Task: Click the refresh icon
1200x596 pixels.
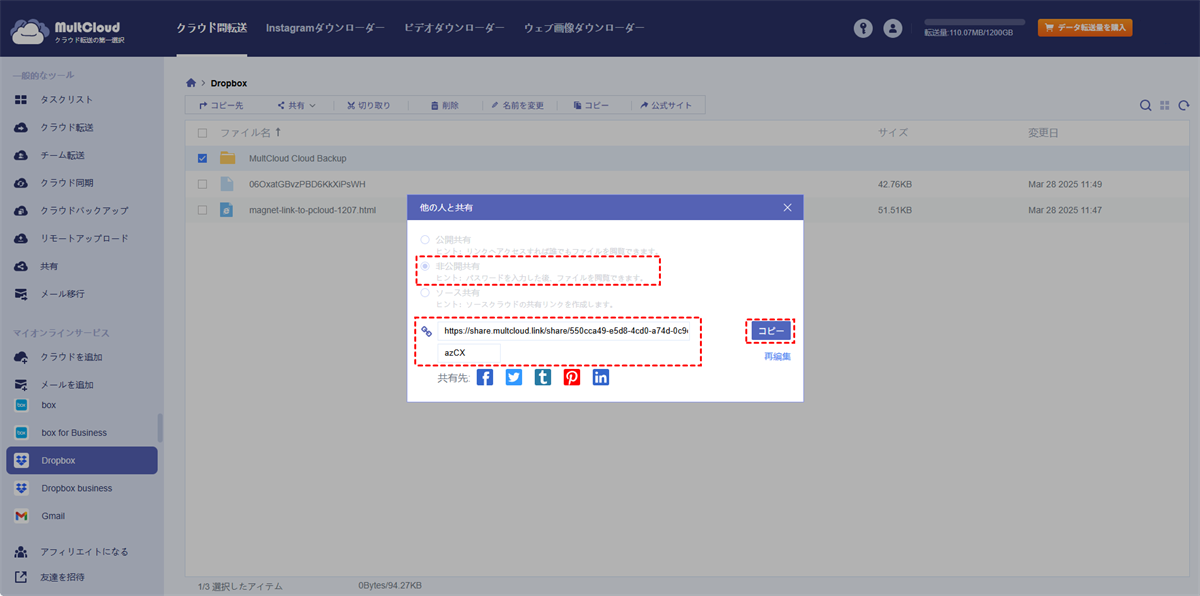Action: coord(1184,105)
